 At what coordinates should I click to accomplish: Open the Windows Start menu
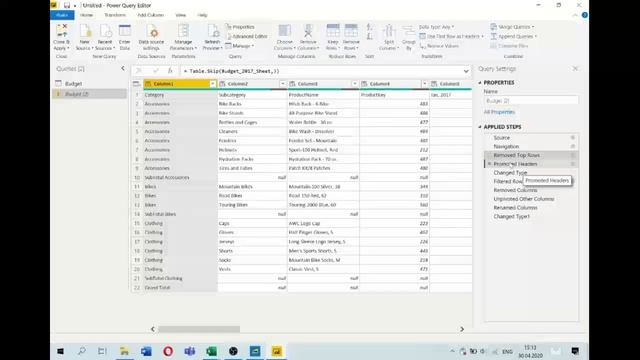click(x=60, y=351)
